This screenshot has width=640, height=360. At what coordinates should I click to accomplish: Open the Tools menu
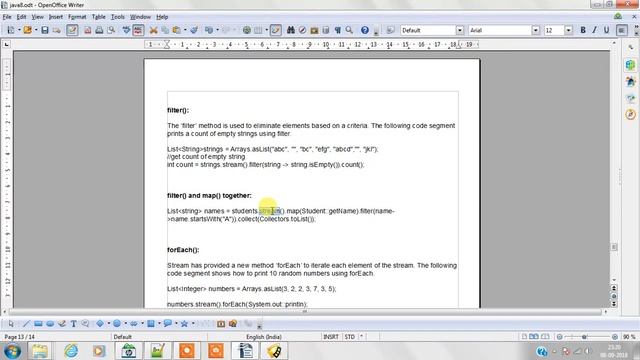click(x=118, y=17)
